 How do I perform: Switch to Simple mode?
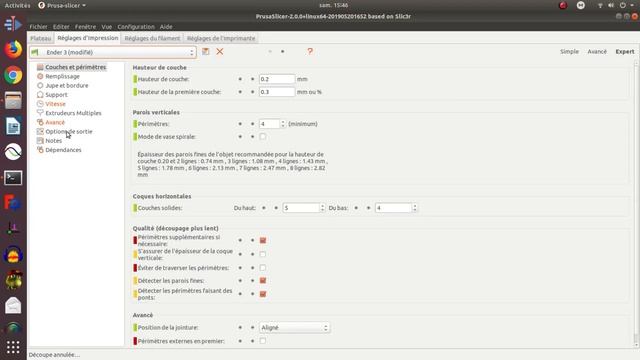coord(569,51)
